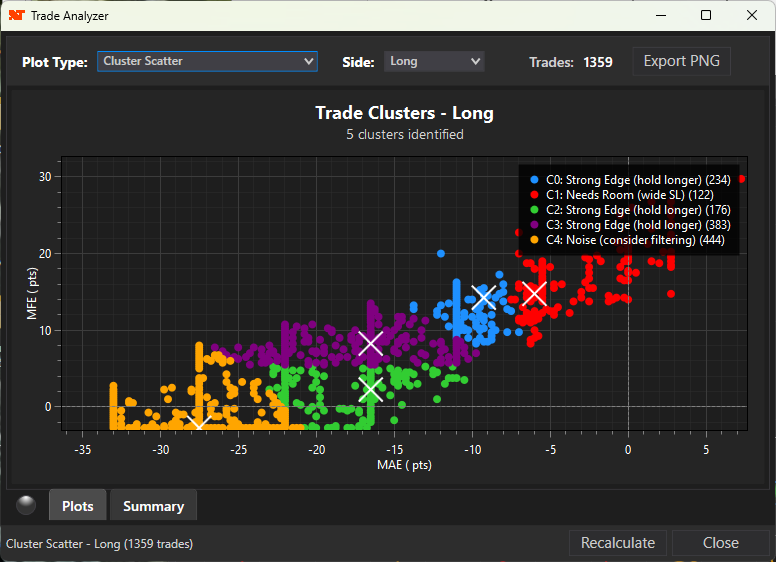Click the NinjaTrader app icon in title bar
The image size is (776, 562).
[16, 16]
